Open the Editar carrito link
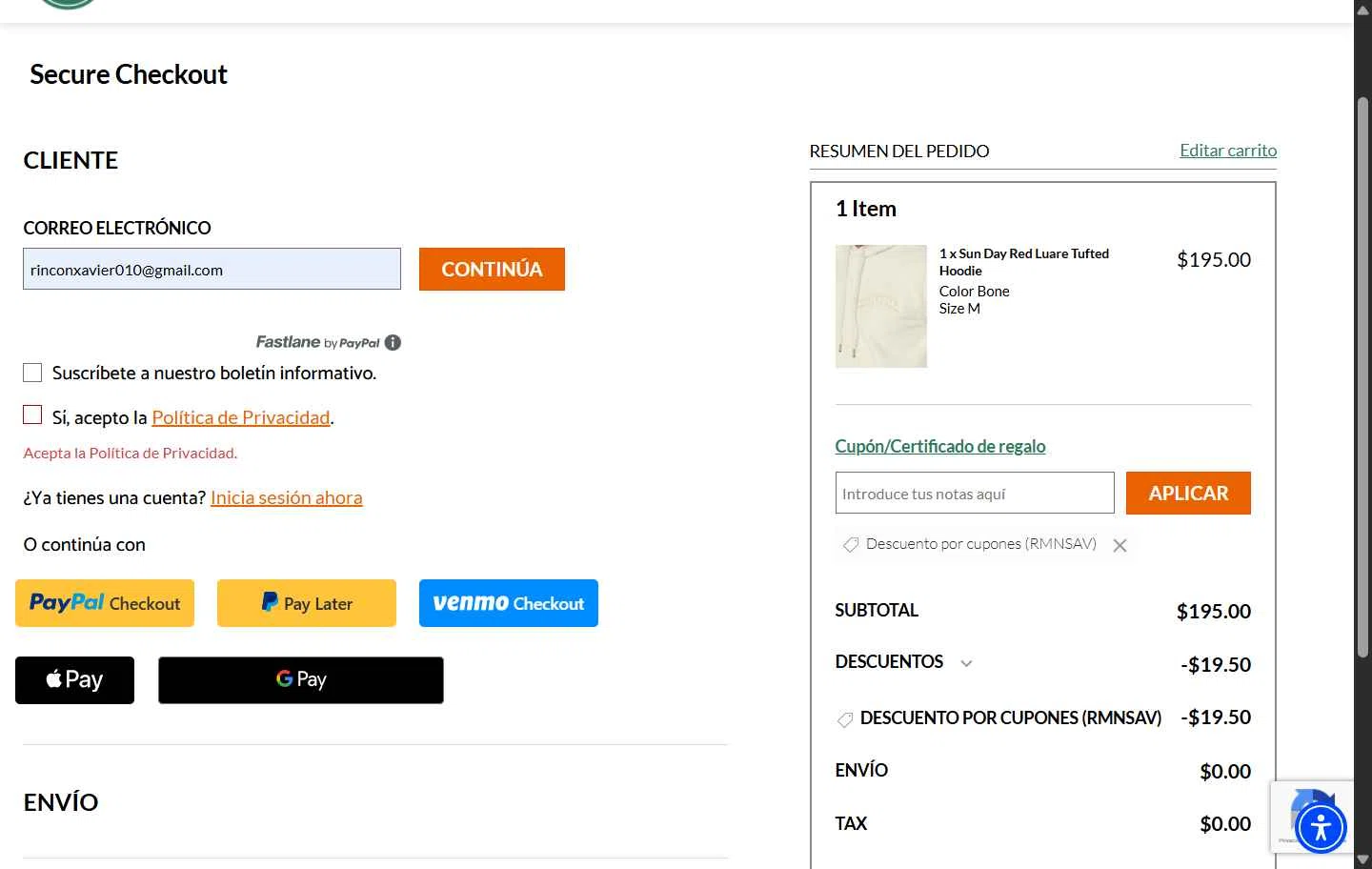The height and width of the screenshot is (869, 1372). pos(1228,151)
